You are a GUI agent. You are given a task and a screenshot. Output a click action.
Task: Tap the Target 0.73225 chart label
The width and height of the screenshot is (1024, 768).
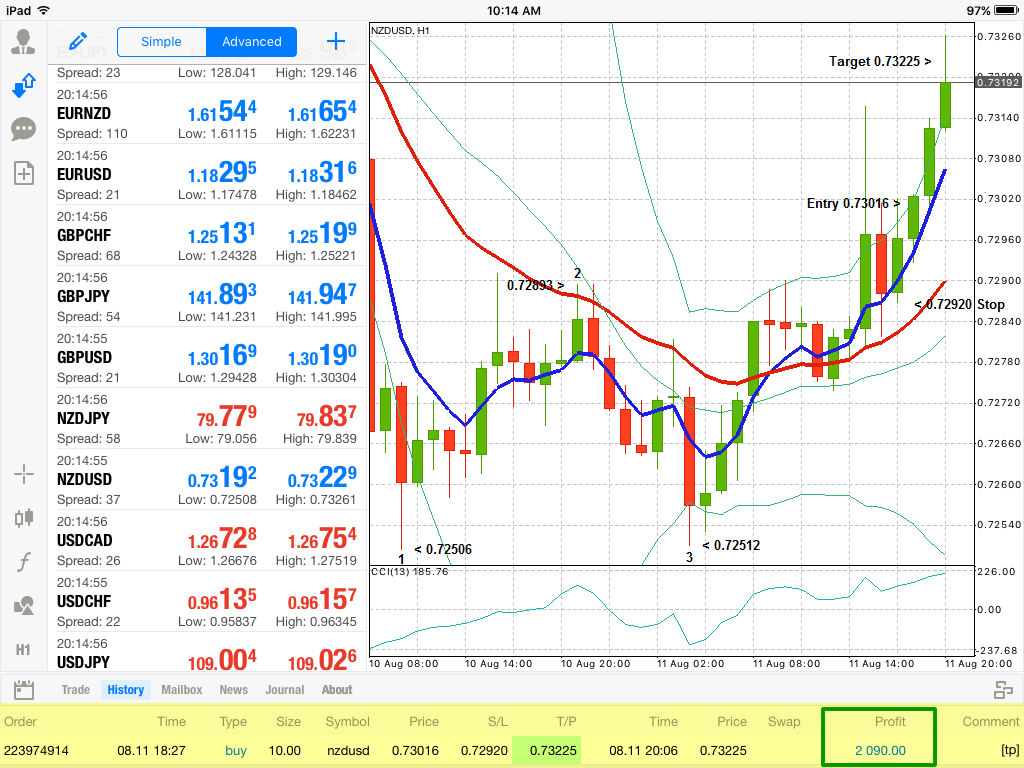[x=880, y=61]
